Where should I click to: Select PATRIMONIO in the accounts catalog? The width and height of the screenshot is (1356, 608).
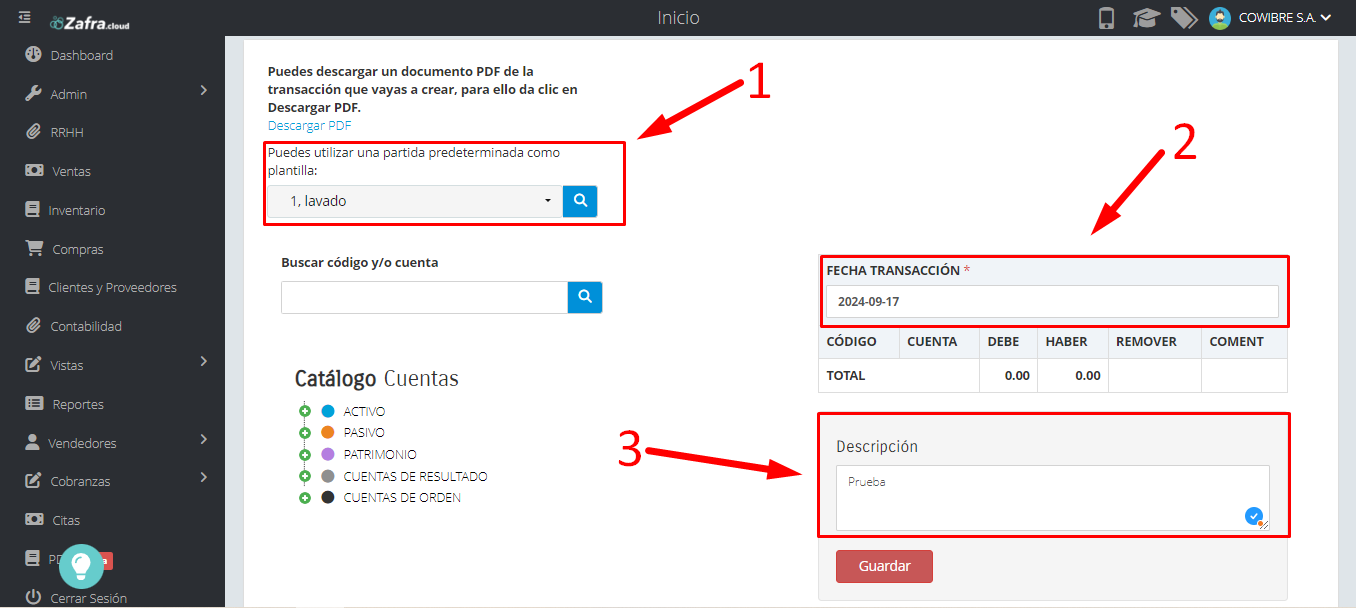point(380,454)
